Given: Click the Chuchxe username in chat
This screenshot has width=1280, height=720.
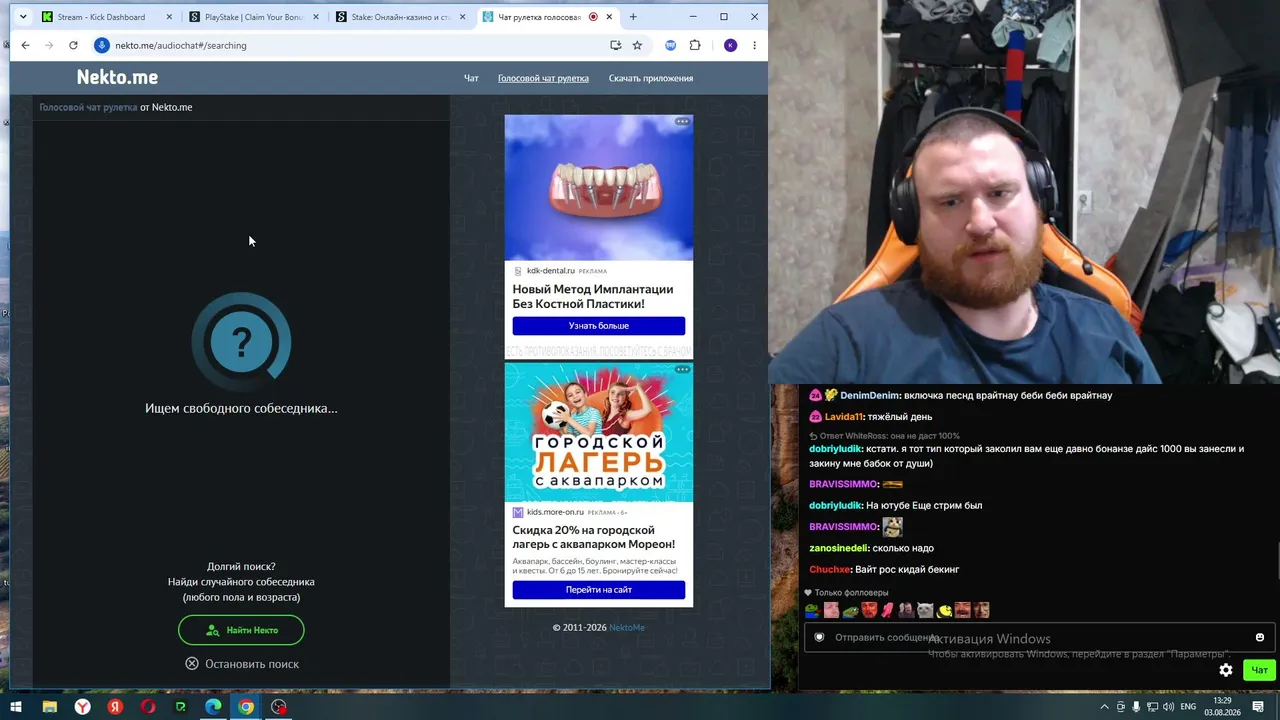Looking at the screenshot, I should click(829, 570).
